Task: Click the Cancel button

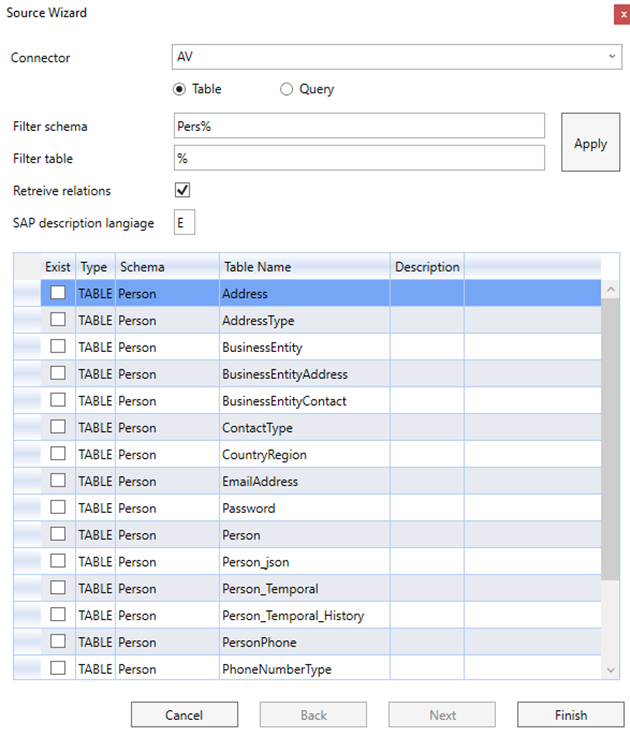Action: tap(184, 715)
